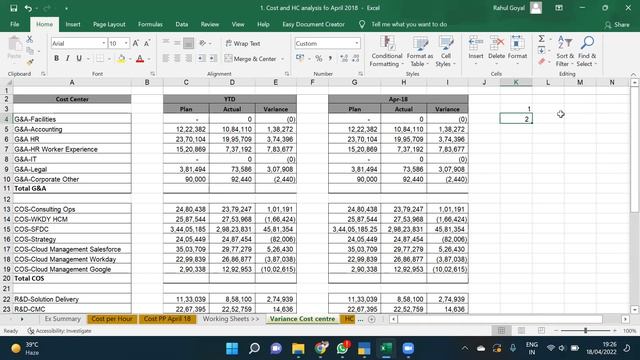Click the Share button
The height and width of the screenshot is (360, 640).
point(617,25)
